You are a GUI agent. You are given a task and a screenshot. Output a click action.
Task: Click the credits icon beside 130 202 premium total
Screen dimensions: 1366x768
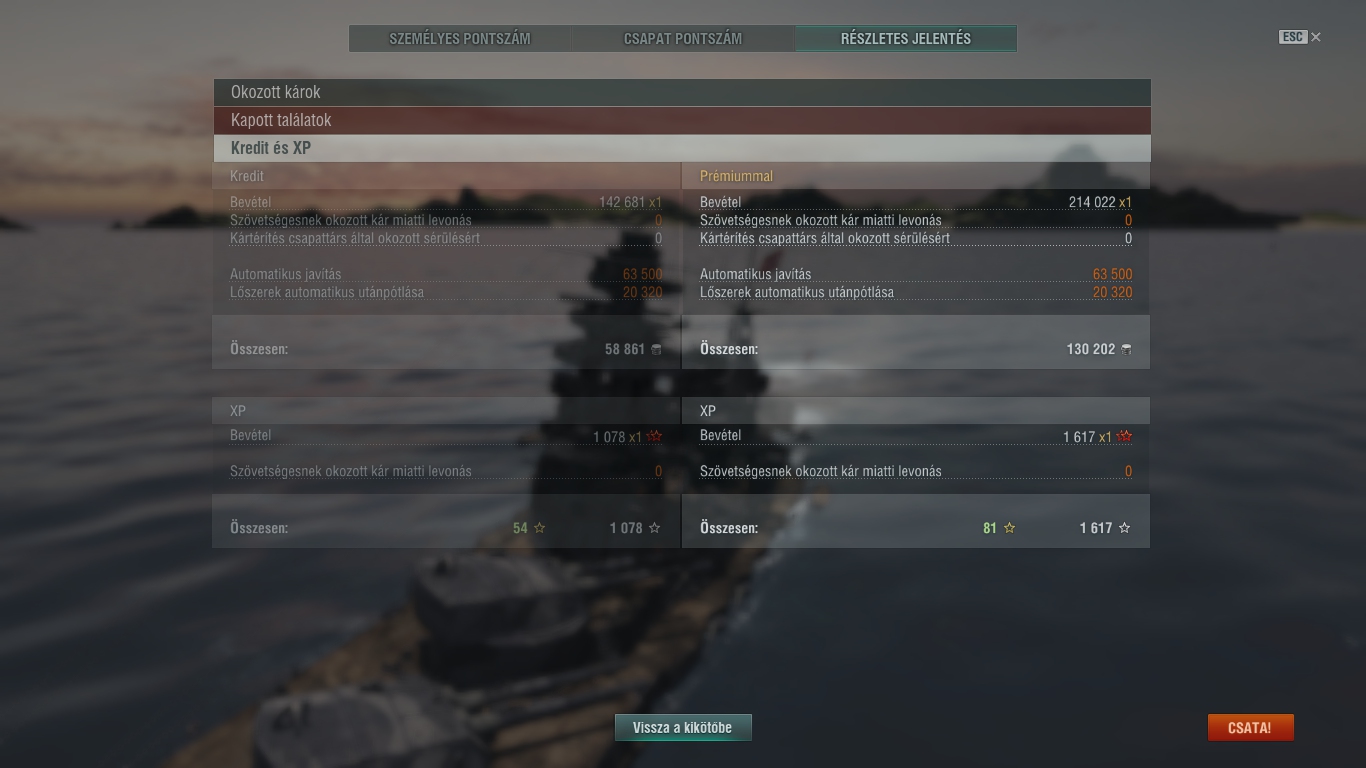(x=1126, y=349)
